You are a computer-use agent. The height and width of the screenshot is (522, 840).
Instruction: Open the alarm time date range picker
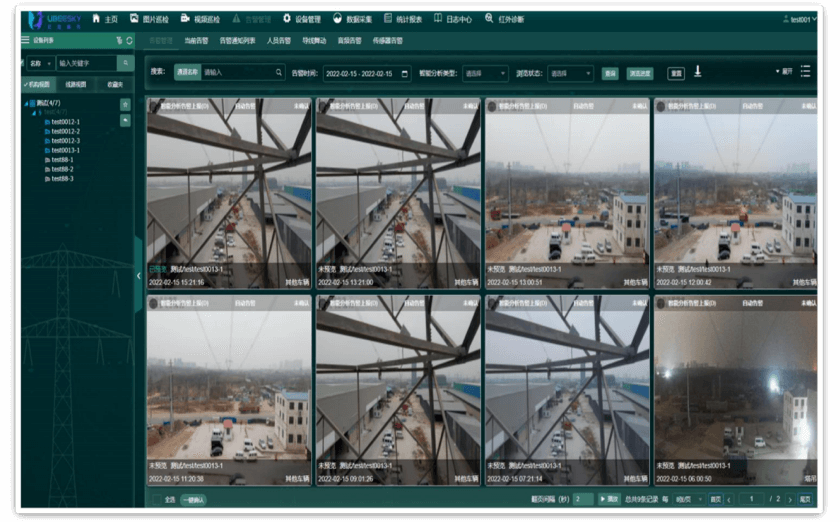[367, 73]
